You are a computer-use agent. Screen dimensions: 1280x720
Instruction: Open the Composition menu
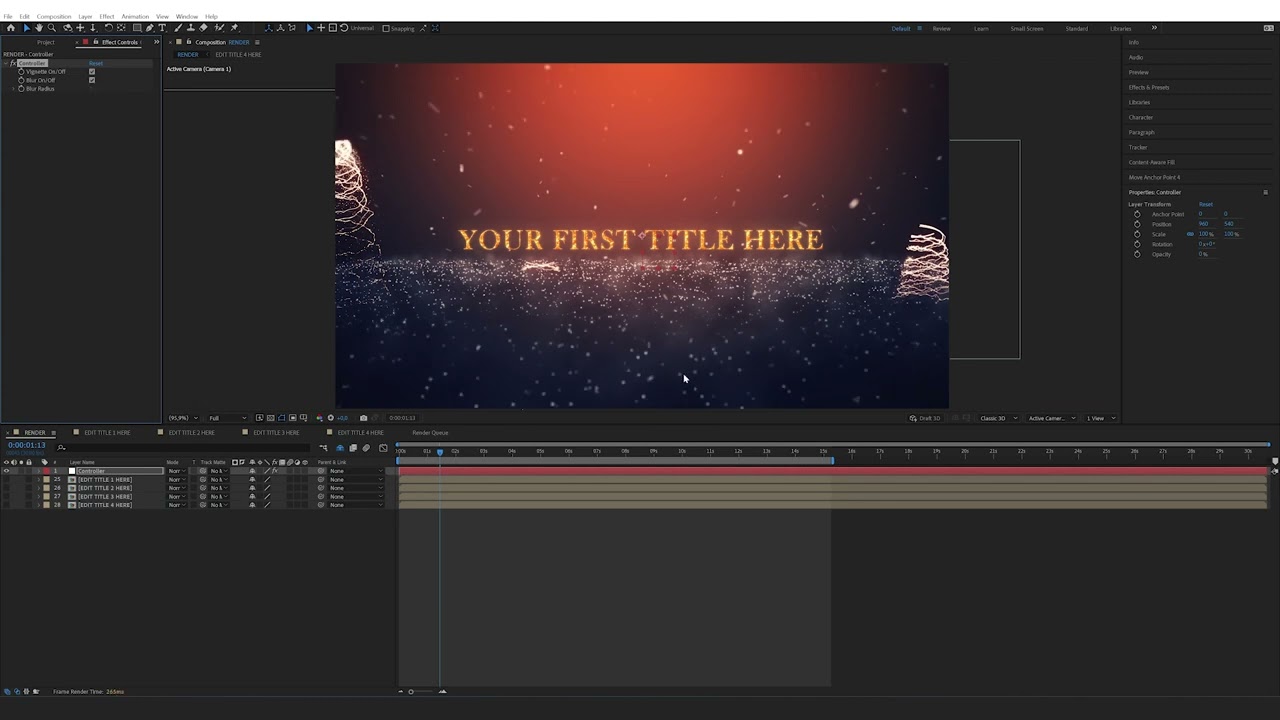(x=54, y=16)
